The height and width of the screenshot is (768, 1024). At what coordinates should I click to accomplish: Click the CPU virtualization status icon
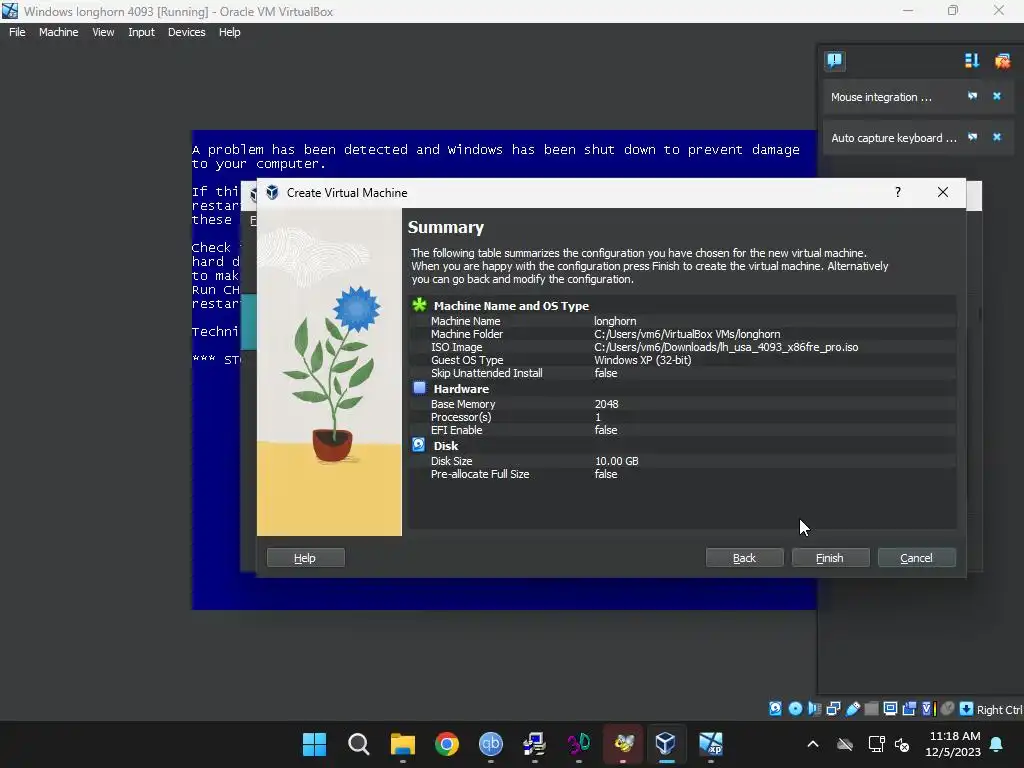point(928,709)
